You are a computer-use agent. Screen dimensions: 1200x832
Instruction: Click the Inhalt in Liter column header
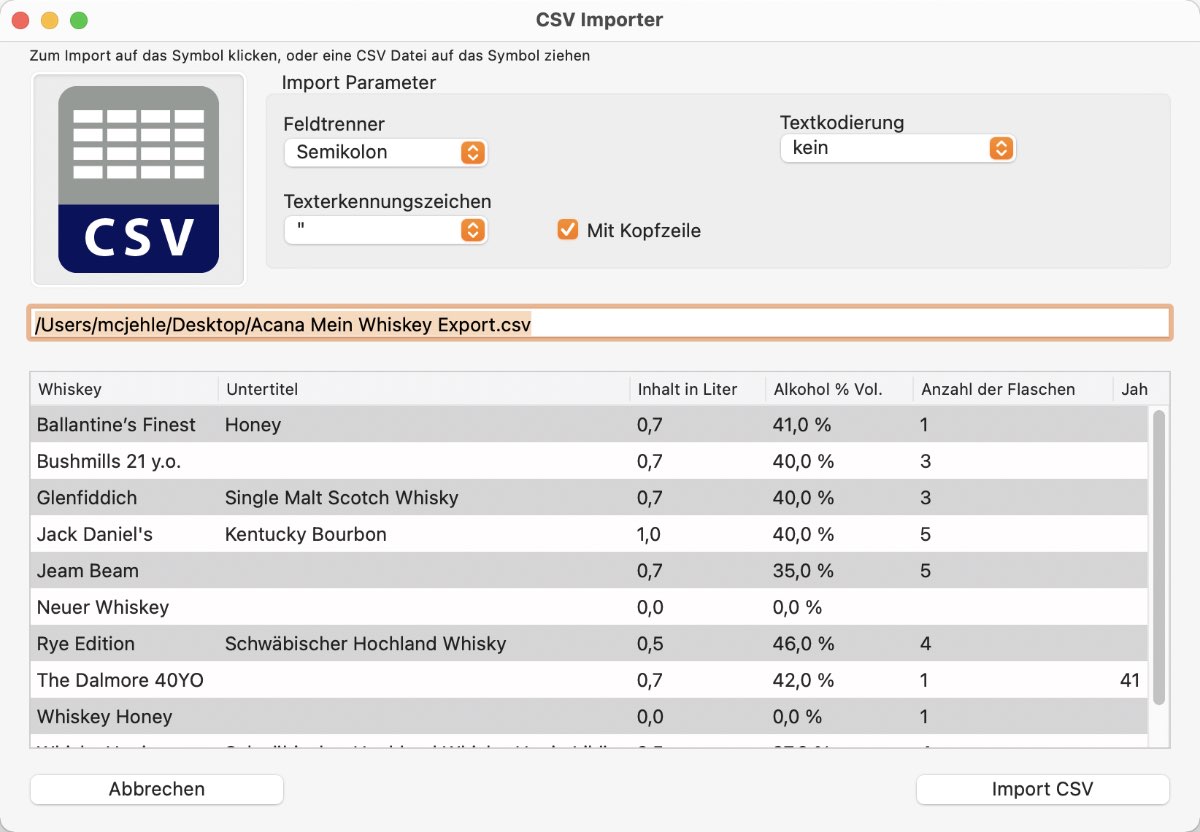[x=697, y=389]
